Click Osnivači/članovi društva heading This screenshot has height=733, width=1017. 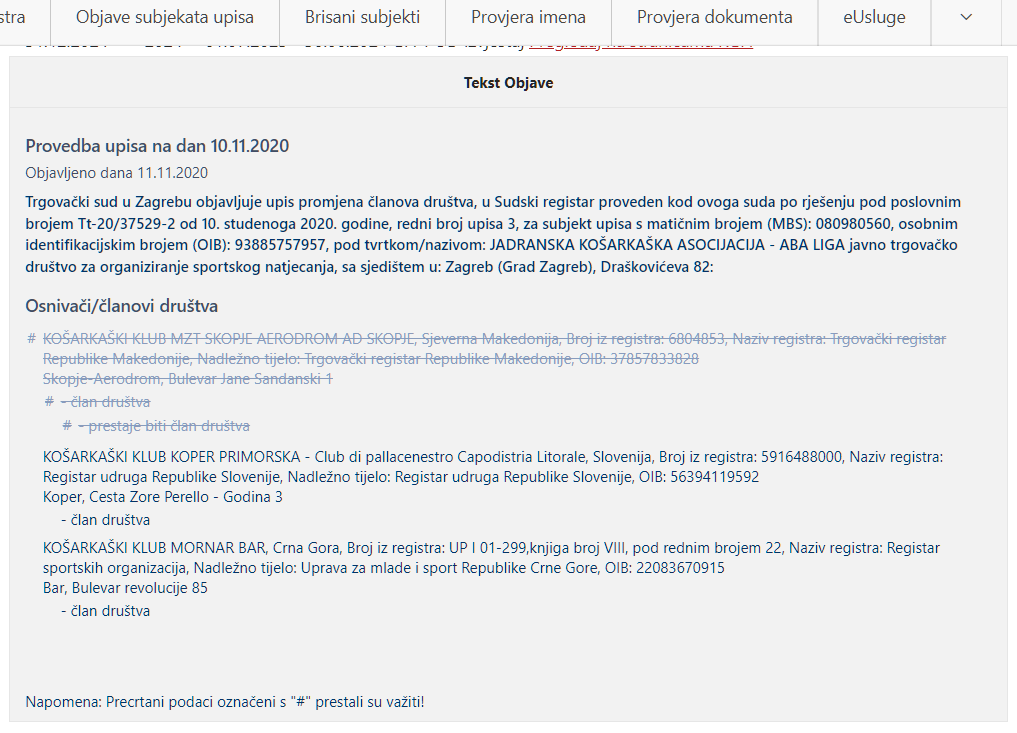point(121,306)
